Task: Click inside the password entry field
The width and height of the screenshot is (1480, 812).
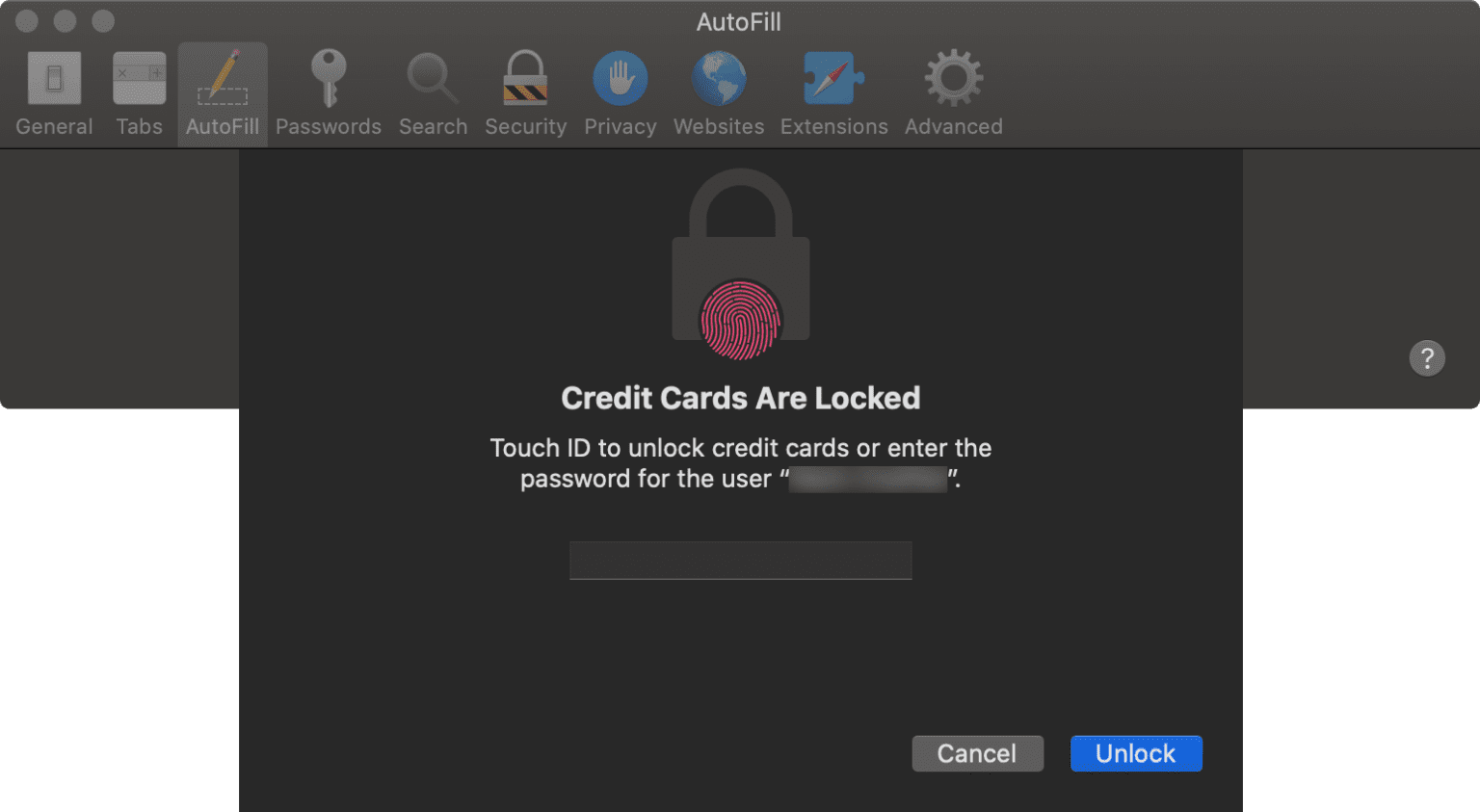Action: [739, 560]
